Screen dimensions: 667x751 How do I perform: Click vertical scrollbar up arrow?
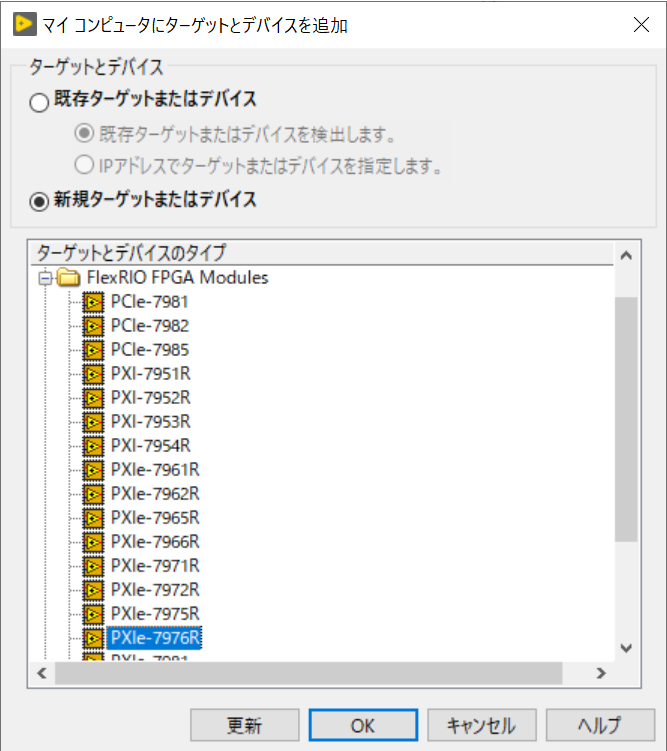626,255
